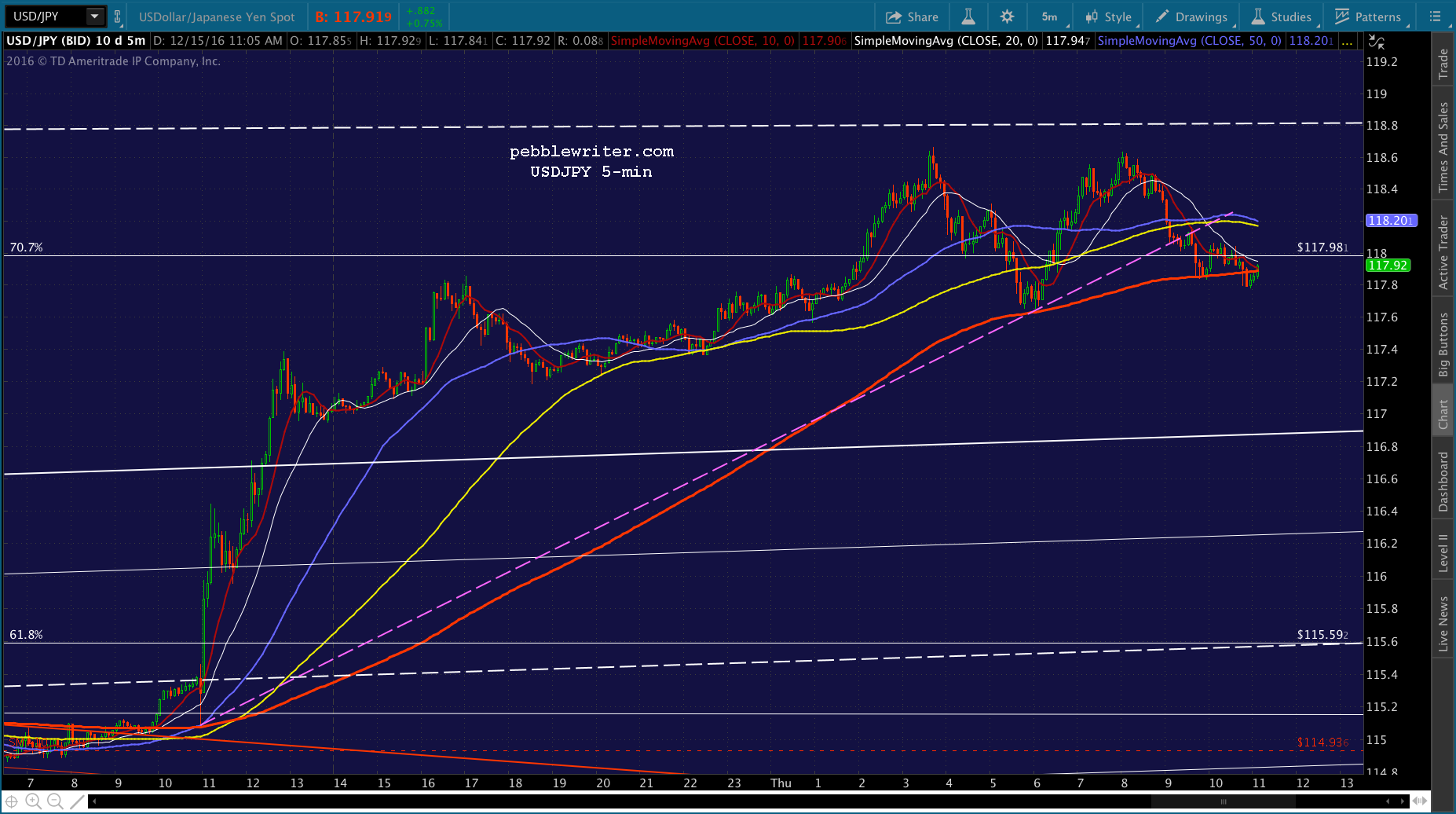Open the Trade side tab

(1443, 64)
